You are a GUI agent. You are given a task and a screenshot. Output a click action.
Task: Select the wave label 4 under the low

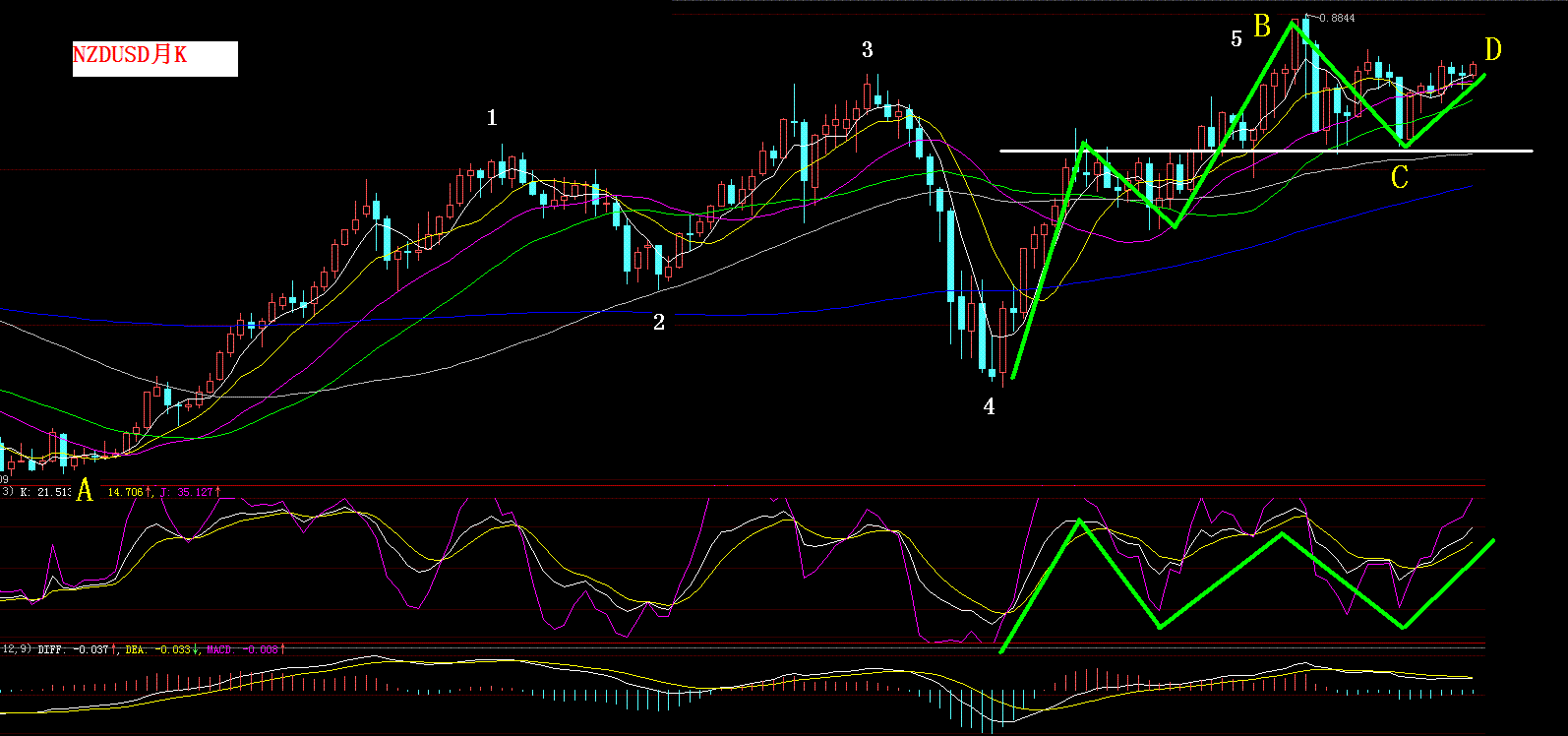(990, 406)
